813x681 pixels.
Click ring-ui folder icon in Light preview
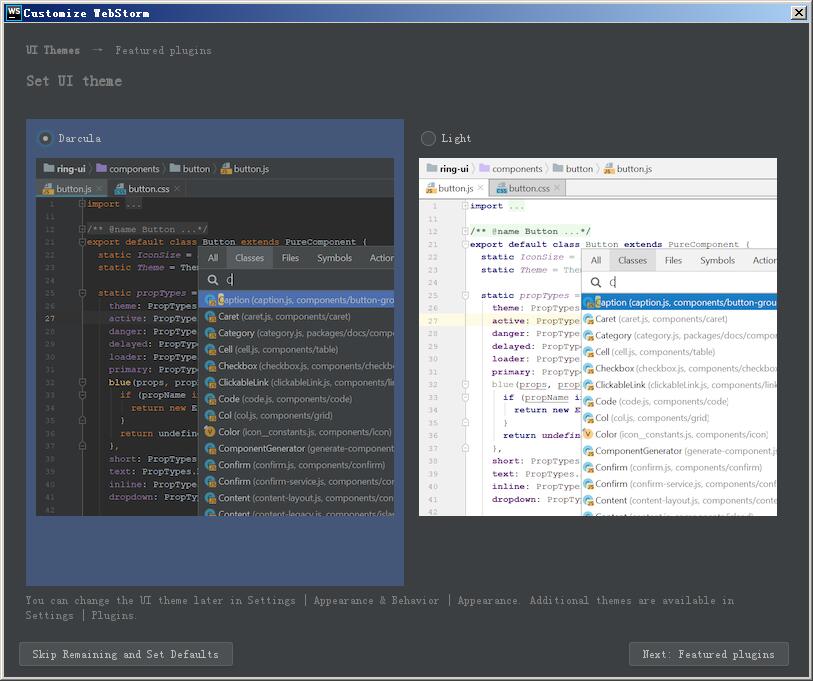point(431,168)
